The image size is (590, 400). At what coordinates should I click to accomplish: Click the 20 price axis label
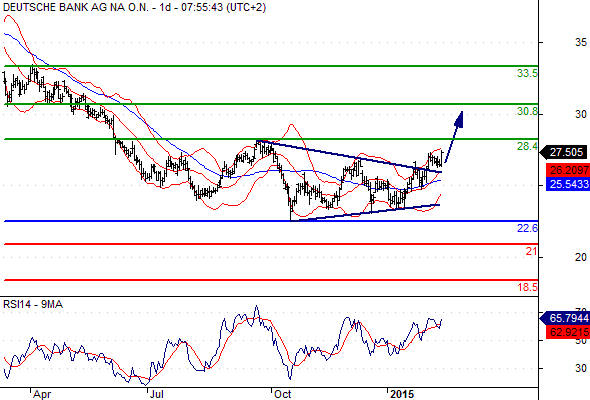pyautogui.click(x=581, y=257)
